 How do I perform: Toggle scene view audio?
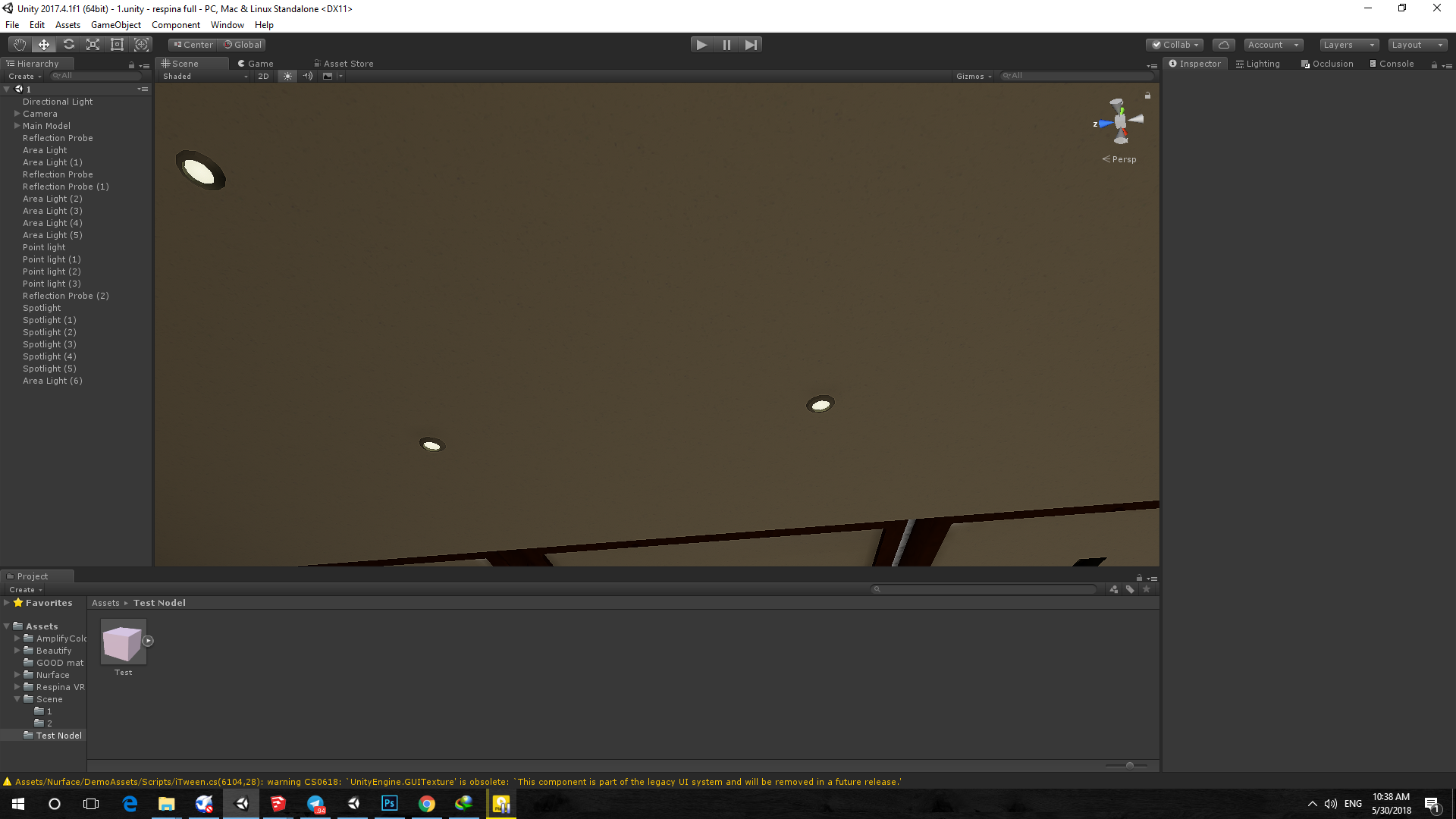pyautogui.click(x=308, y=76)
